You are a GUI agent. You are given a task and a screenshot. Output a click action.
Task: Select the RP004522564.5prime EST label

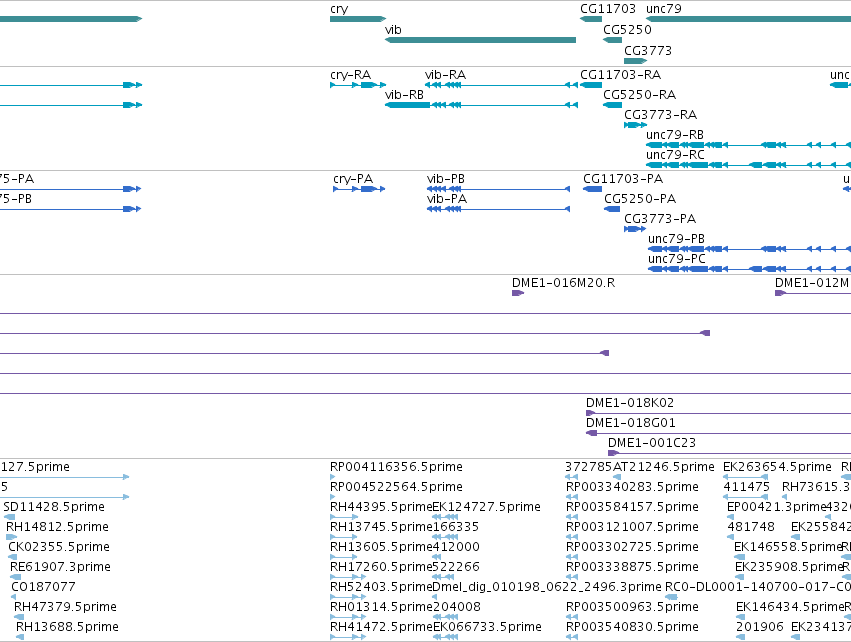pyautogui.click(x=396, y=487)
